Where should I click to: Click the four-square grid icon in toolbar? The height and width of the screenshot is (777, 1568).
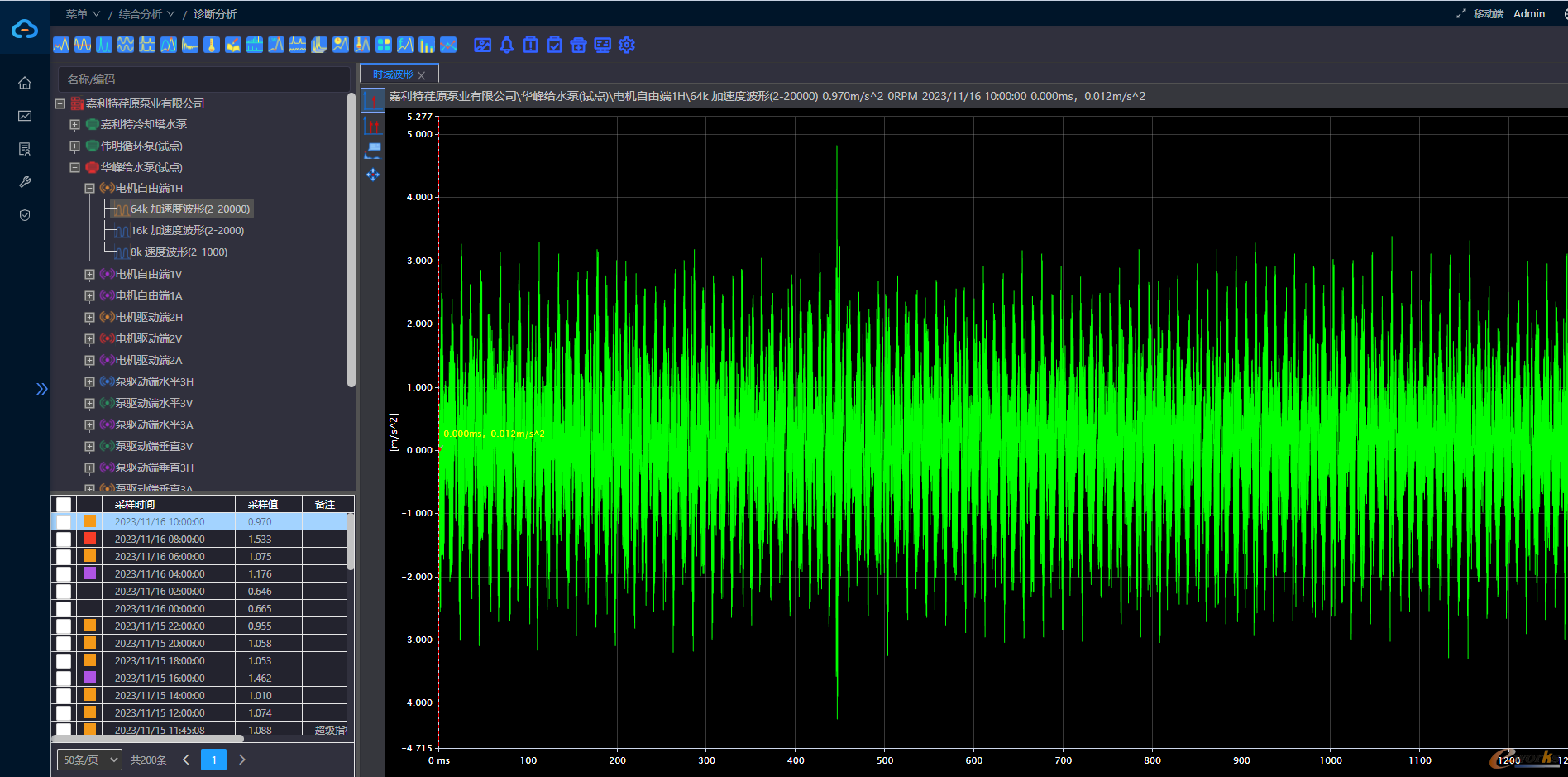pos(384,45)
